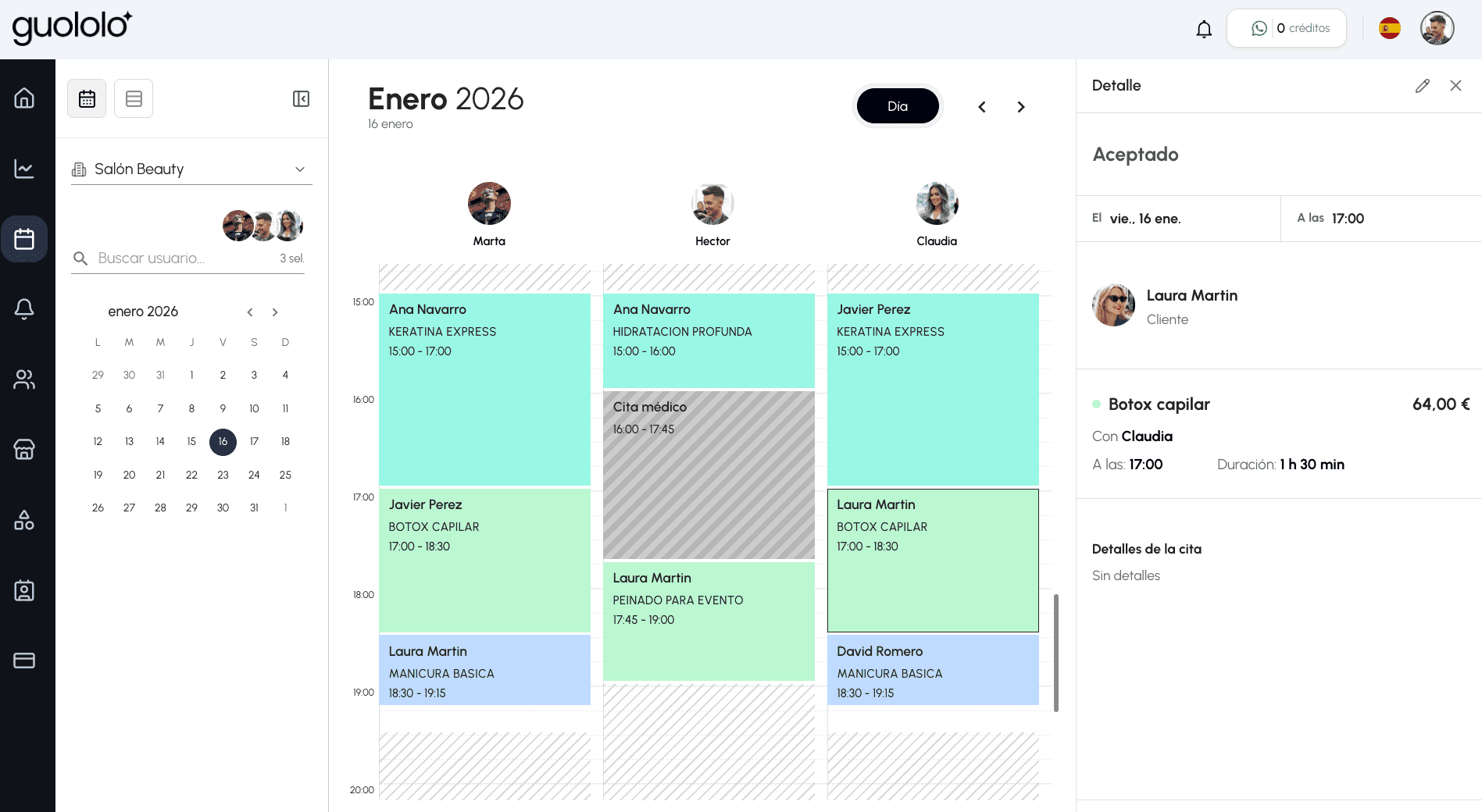The image size is (1482, 812).
Task: Open the clients people icon in sidebar
Action: (x=24, y=379)
